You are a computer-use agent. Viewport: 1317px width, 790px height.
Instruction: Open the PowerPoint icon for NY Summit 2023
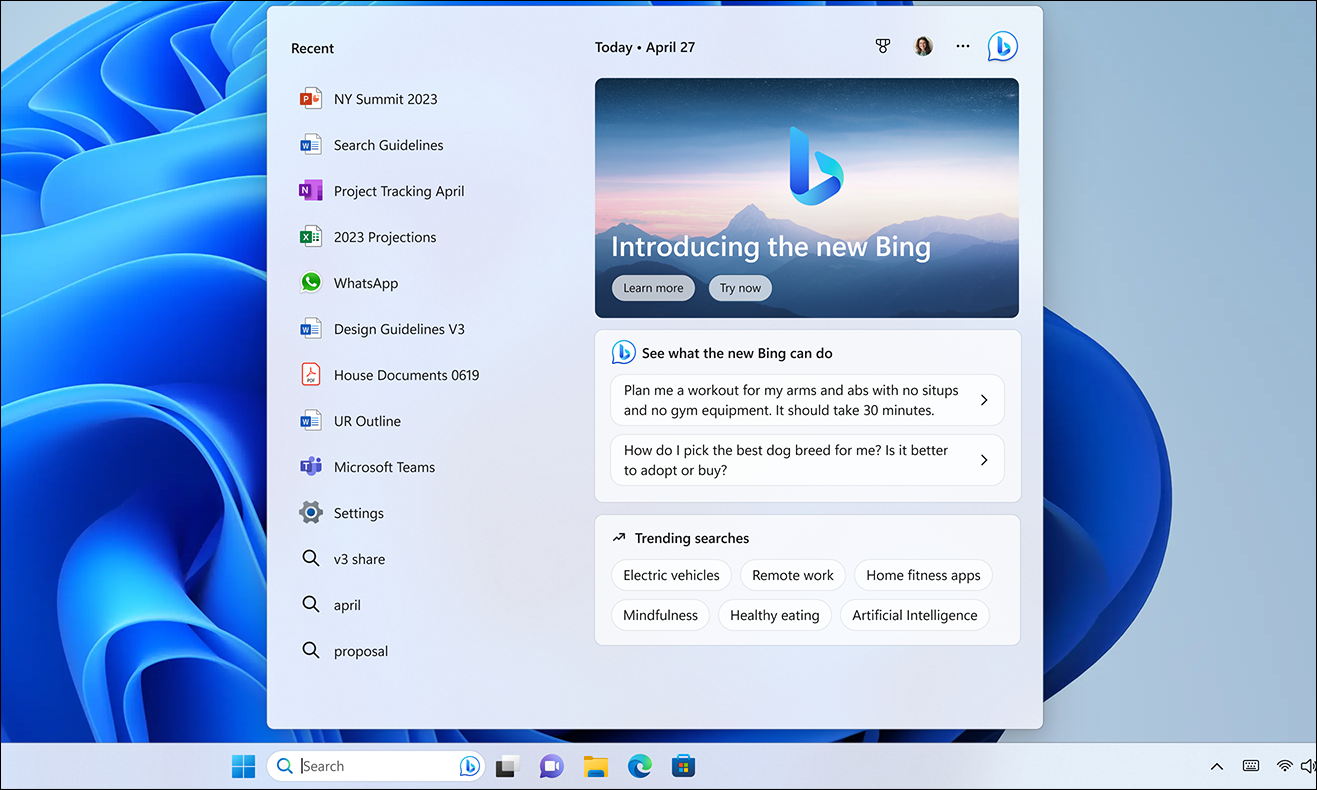[x=311, y=99]
